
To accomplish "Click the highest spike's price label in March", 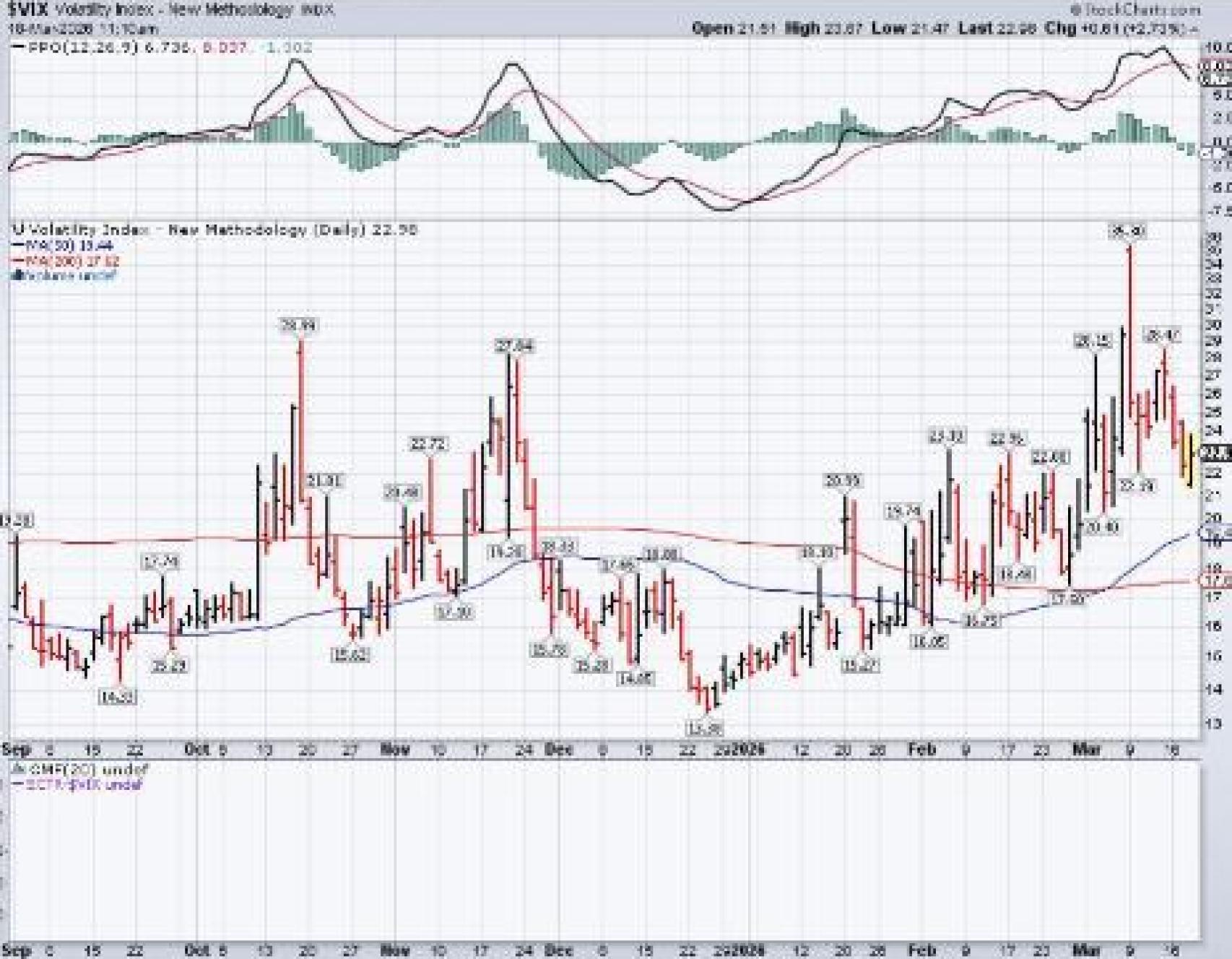I will [x=1127, y=232].
